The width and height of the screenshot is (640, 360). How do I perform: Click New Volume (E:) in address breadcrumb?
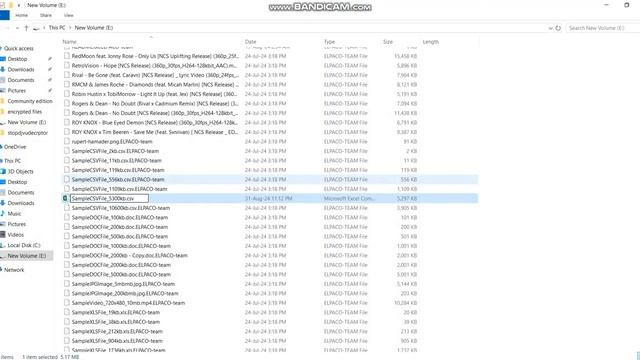click(94, 28)
